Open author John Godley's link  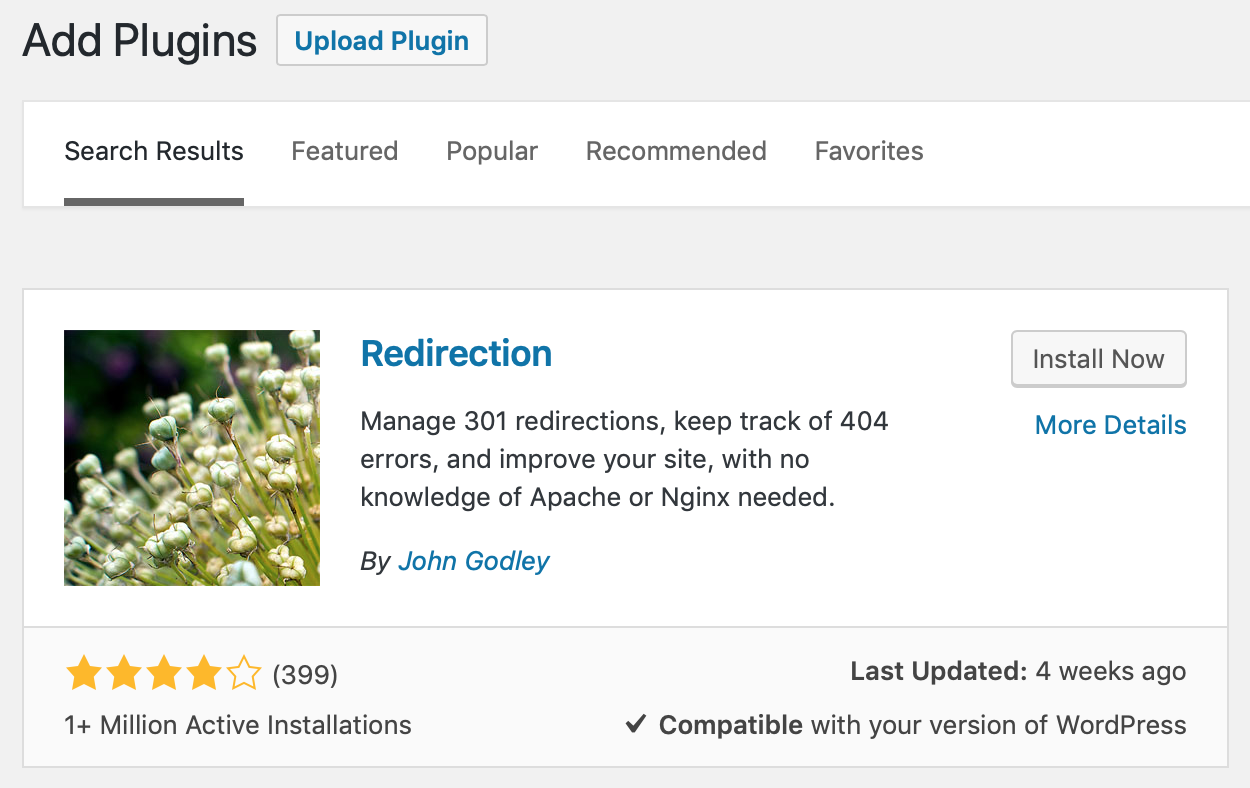(474, 561)
